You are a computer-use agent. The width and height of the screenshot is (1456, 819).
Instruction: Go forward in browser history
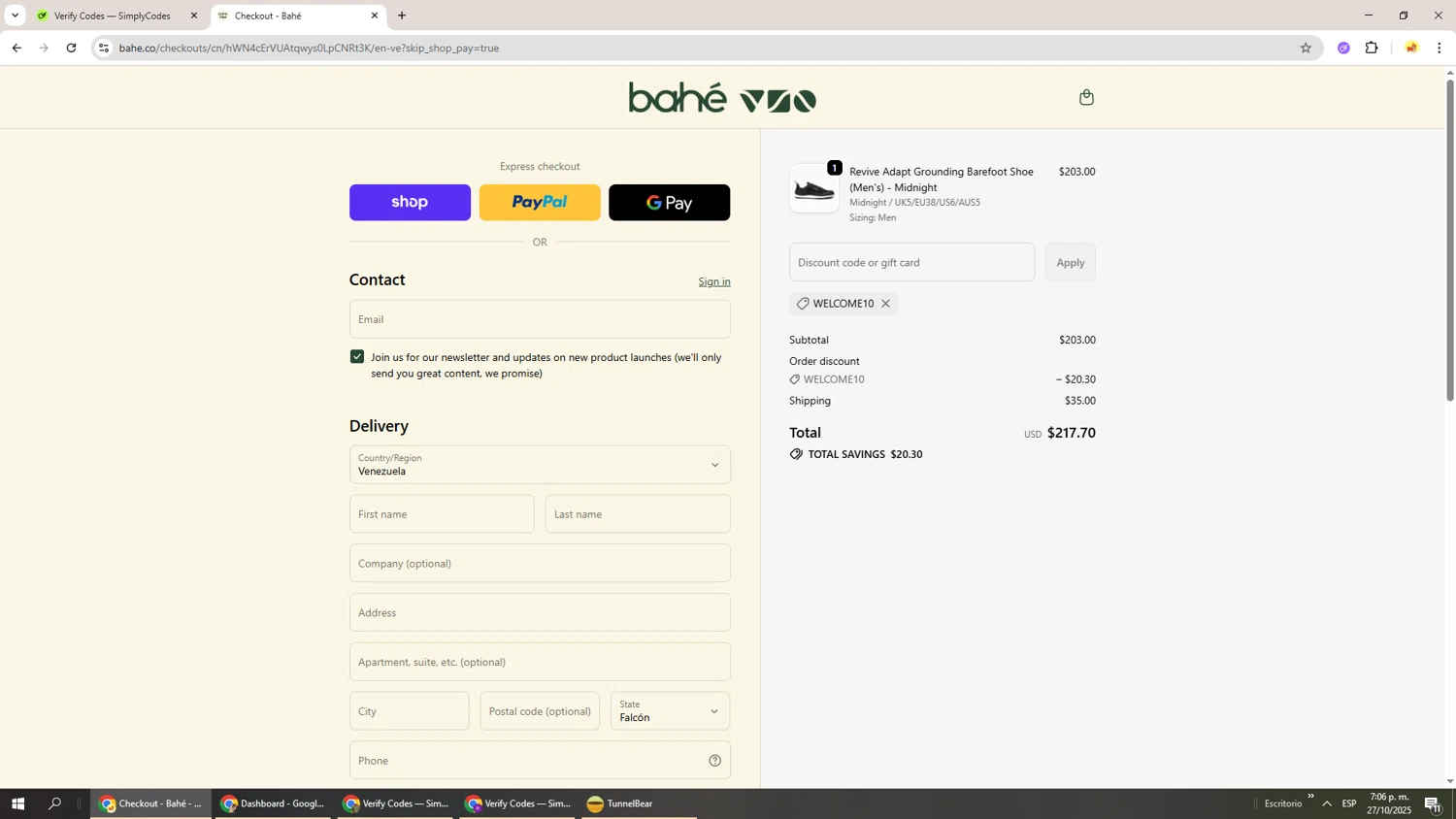pyautogui.click(x=44, y=48)
